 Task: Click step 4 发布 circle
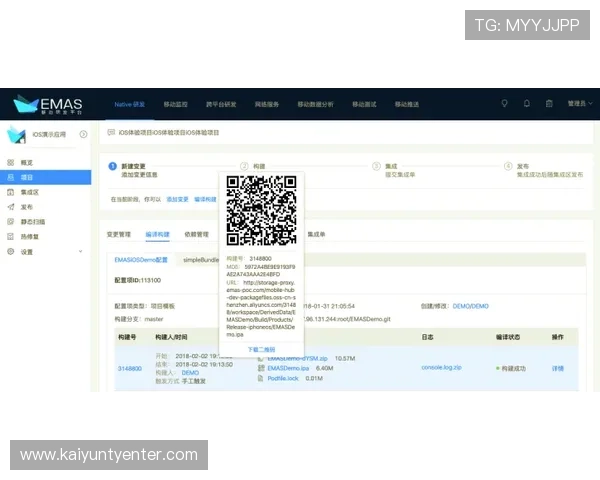point(508,166)
